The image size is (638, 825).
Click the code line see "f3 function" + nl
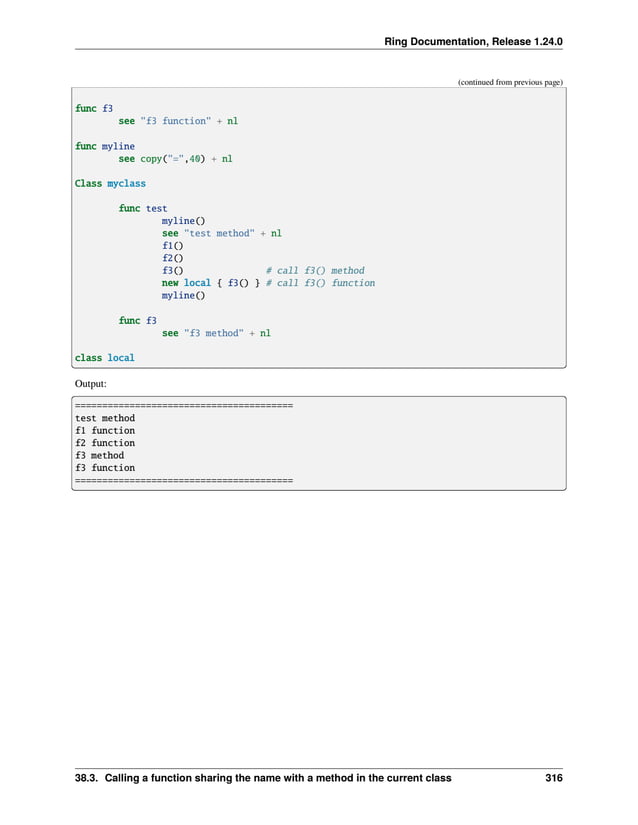(x=178, y=121)
